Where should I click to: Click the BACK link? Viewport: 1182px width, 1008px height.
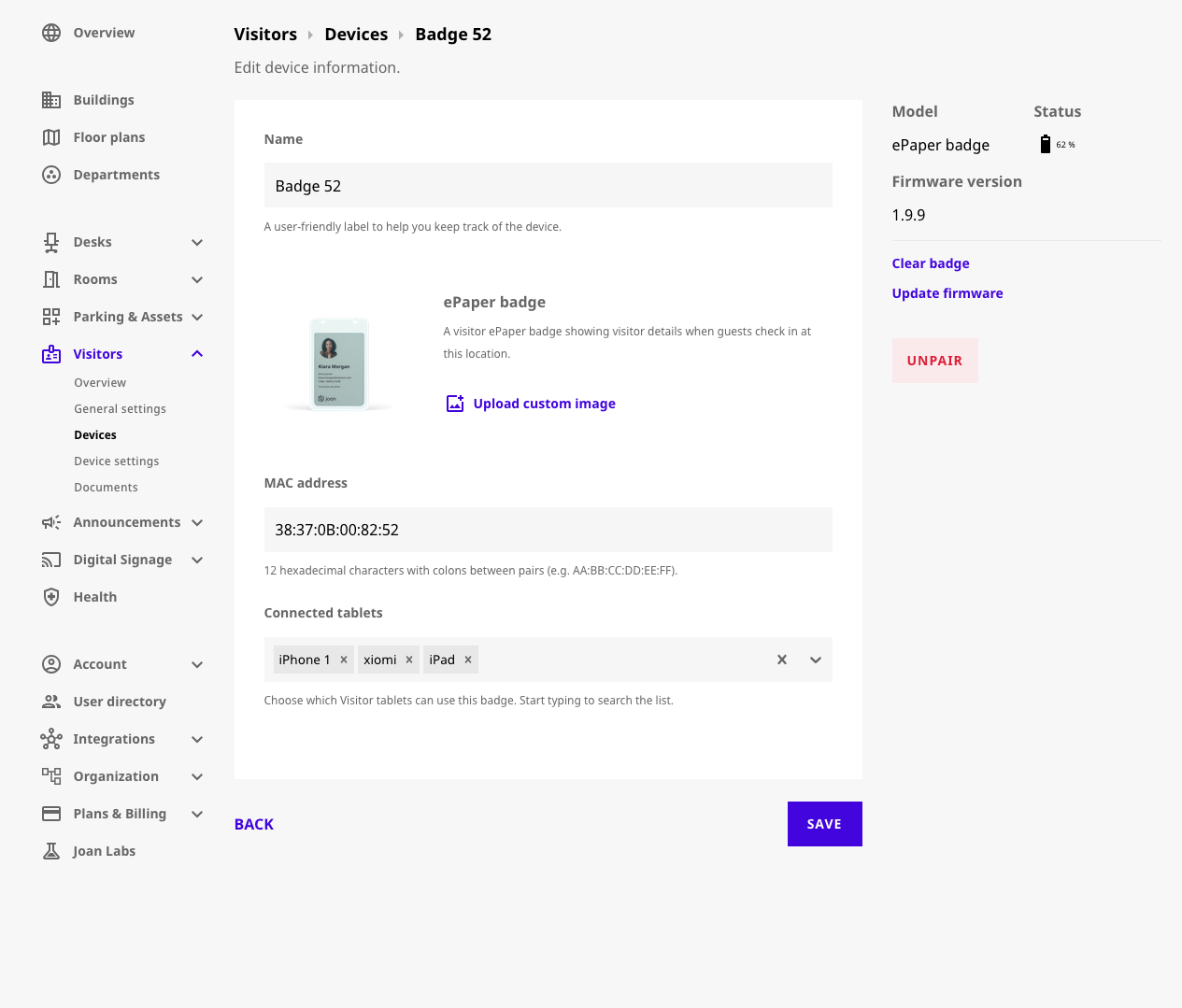coord(254,824)
